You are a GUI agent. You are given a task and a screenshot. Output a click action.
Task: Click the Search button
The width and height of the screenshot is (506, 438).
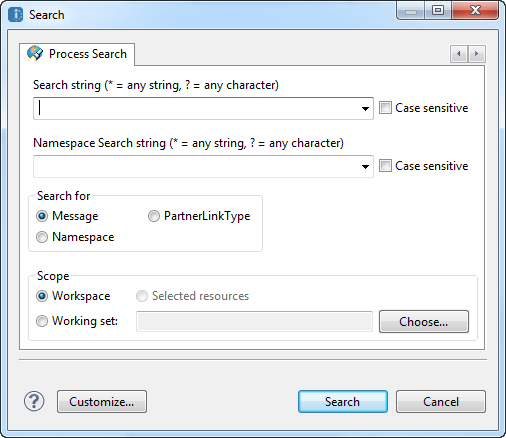343,402
